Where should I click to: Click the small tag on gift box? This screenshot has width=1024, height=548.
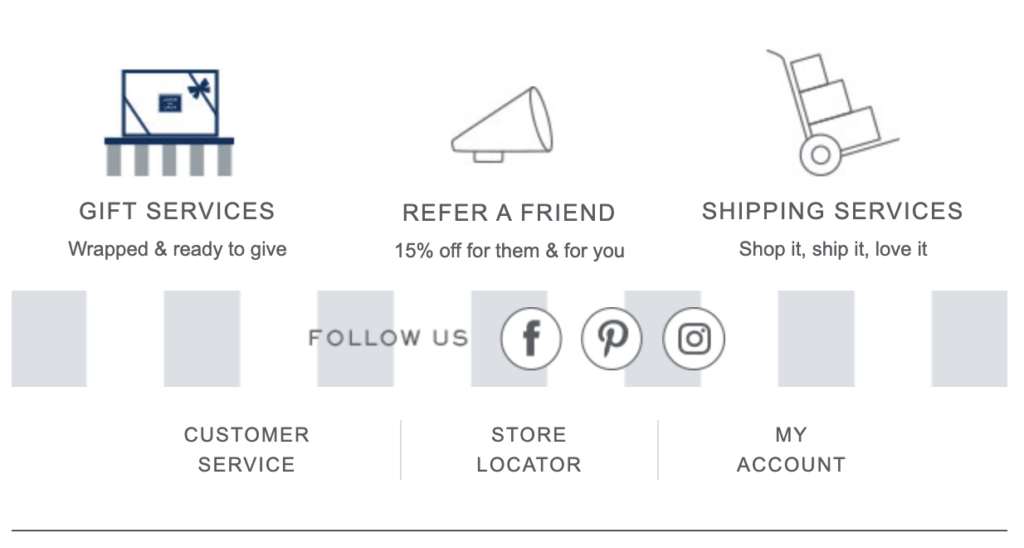coord(169,102)
